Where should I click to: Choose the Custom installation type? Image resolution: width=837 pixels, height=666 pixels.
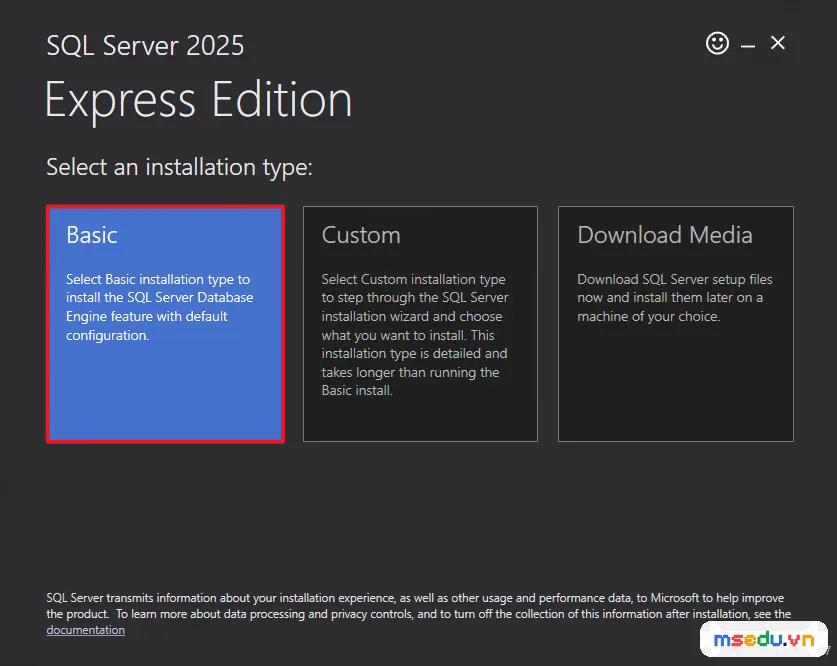coord(420,324)
